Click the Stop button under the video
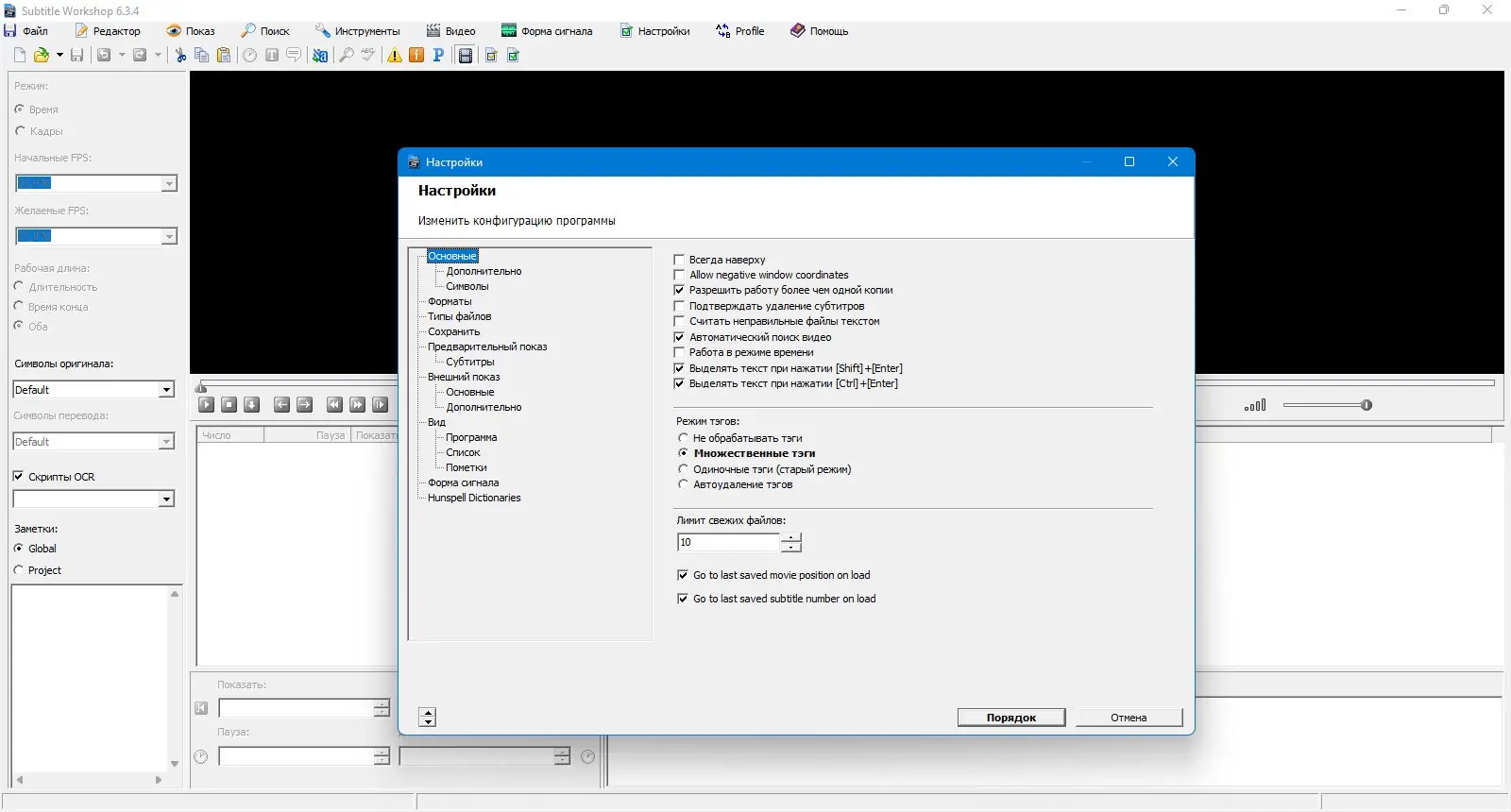 [x=229, y=404]
